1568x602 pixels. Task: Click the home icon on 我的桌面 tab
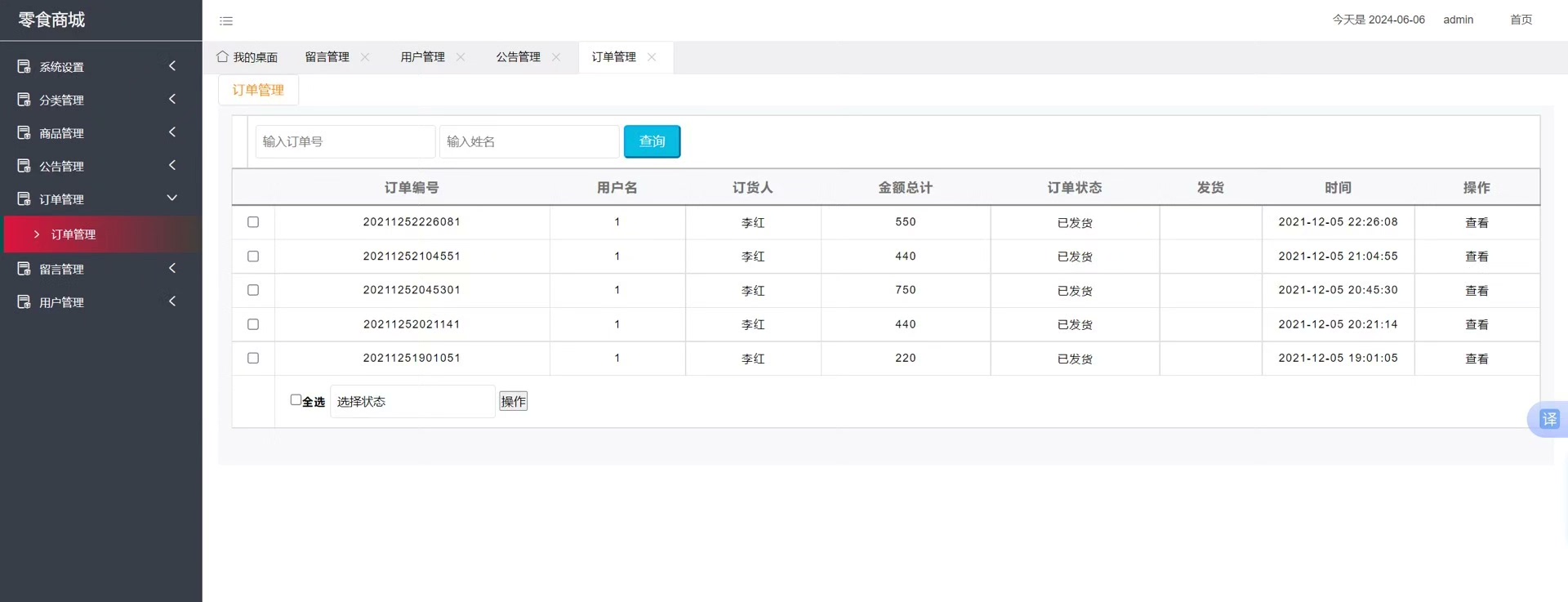pyautogui.click(x=222, y=56)
